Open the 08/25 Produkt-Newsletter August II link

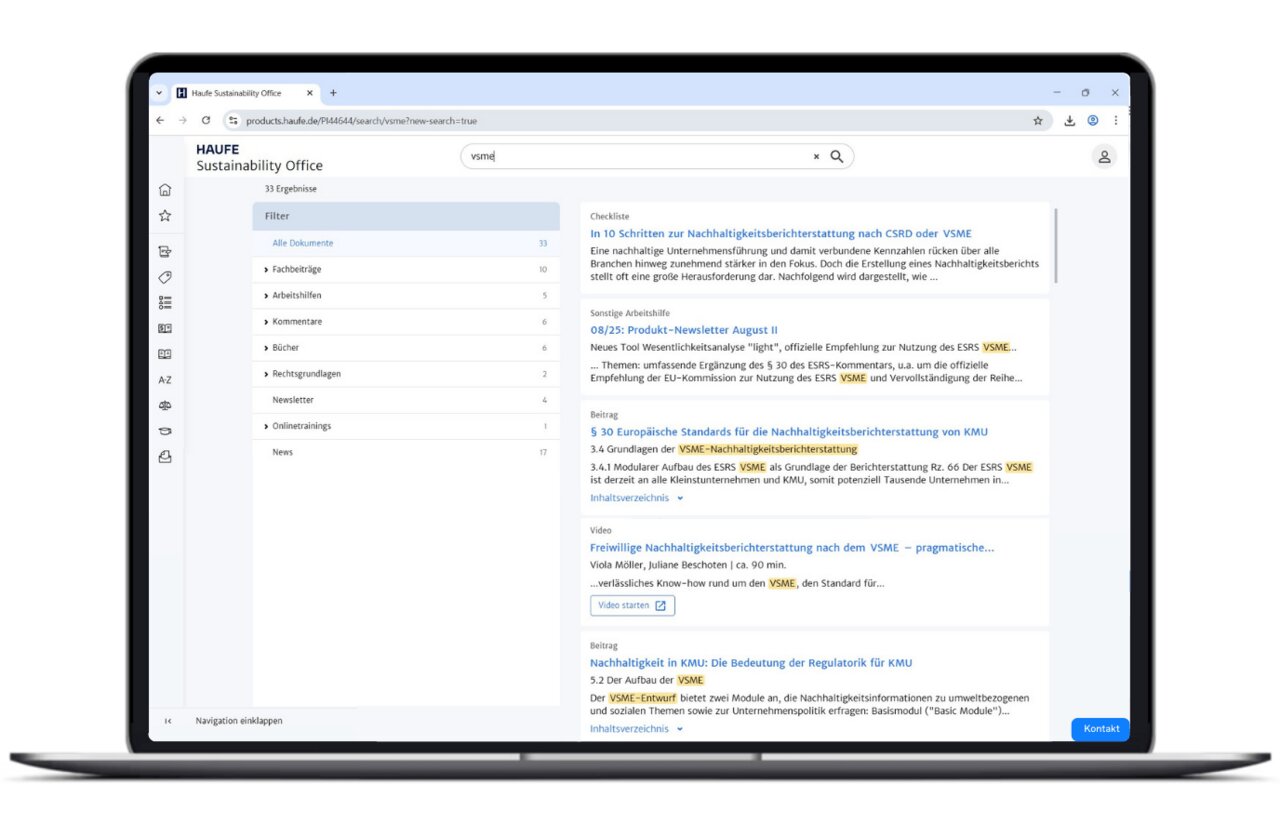pos(683,330)
